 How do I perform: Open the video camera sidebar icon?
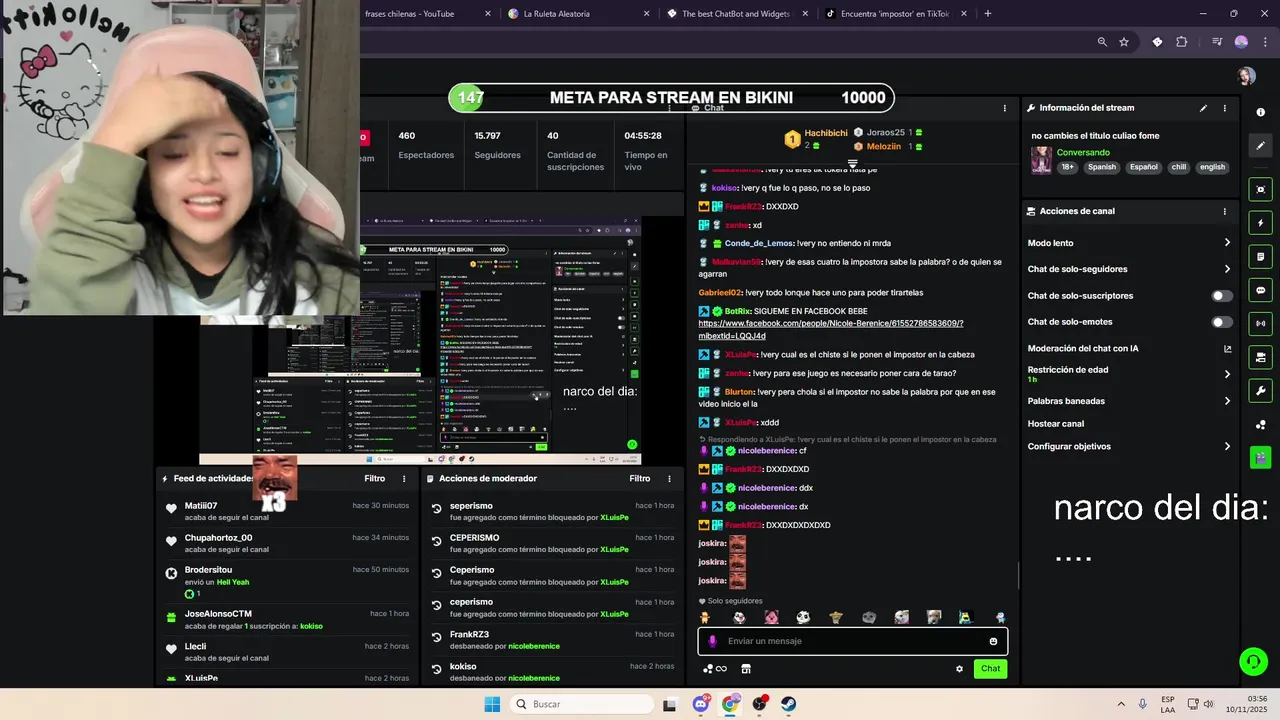(1260, 357)
